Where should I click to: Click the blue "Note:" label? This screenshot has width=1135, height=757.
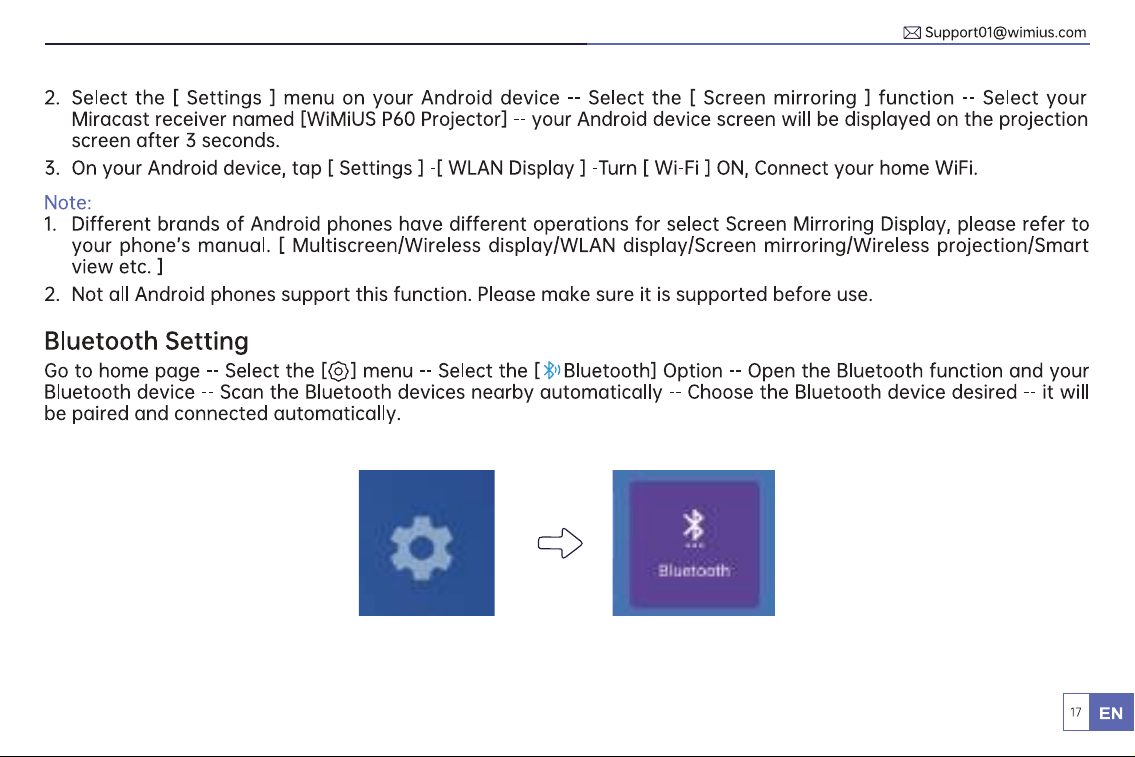click(67, 203)
